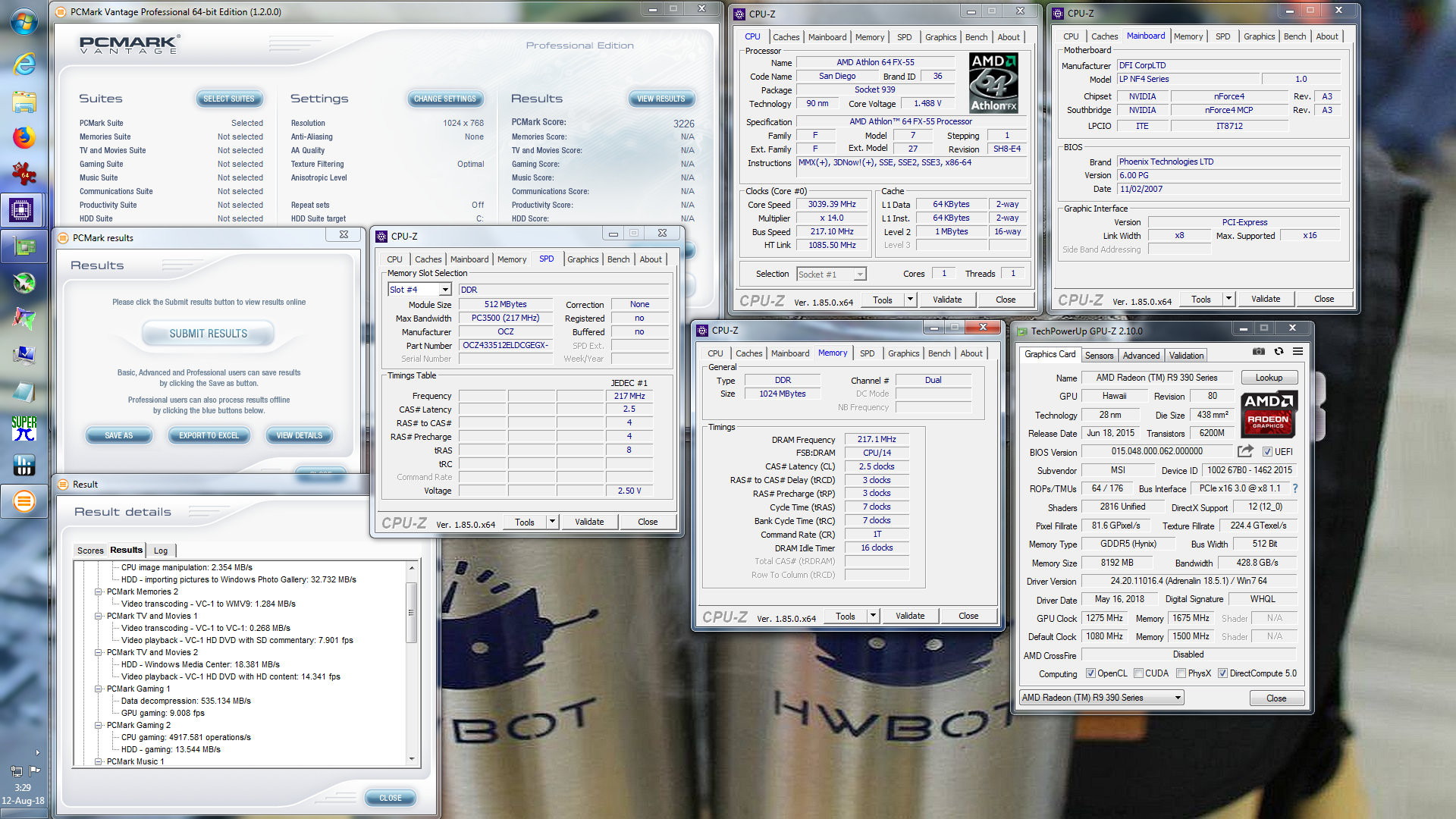1456x819 pixels.
Task: Switch to PCMark via orange taskbar icon
Action: pos(24,500)
